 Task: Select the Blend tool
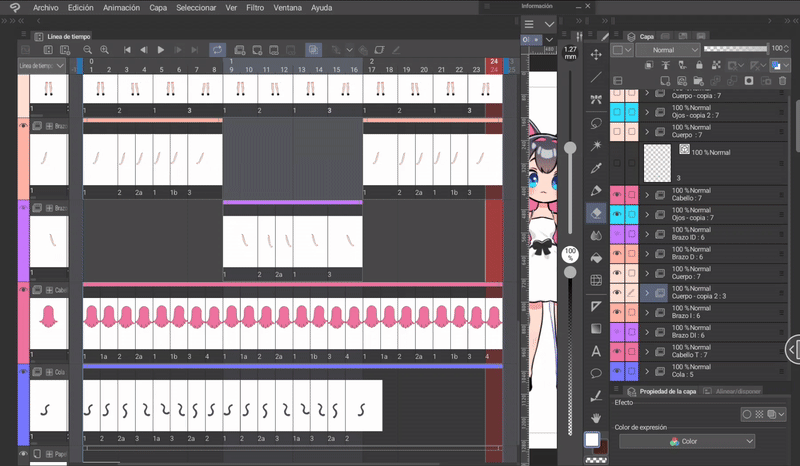(x=596, y=236)
